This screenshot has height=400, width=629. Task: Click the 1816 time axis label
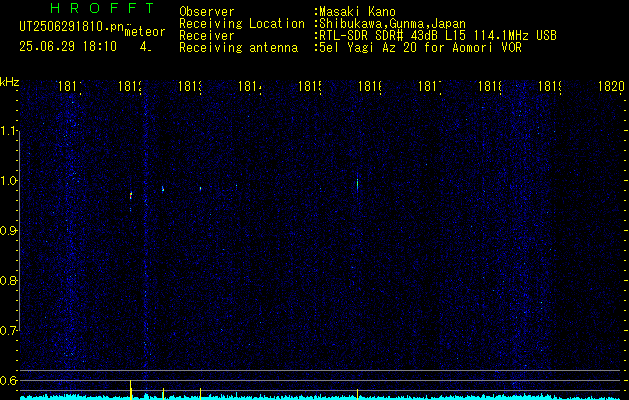[369, 86]
